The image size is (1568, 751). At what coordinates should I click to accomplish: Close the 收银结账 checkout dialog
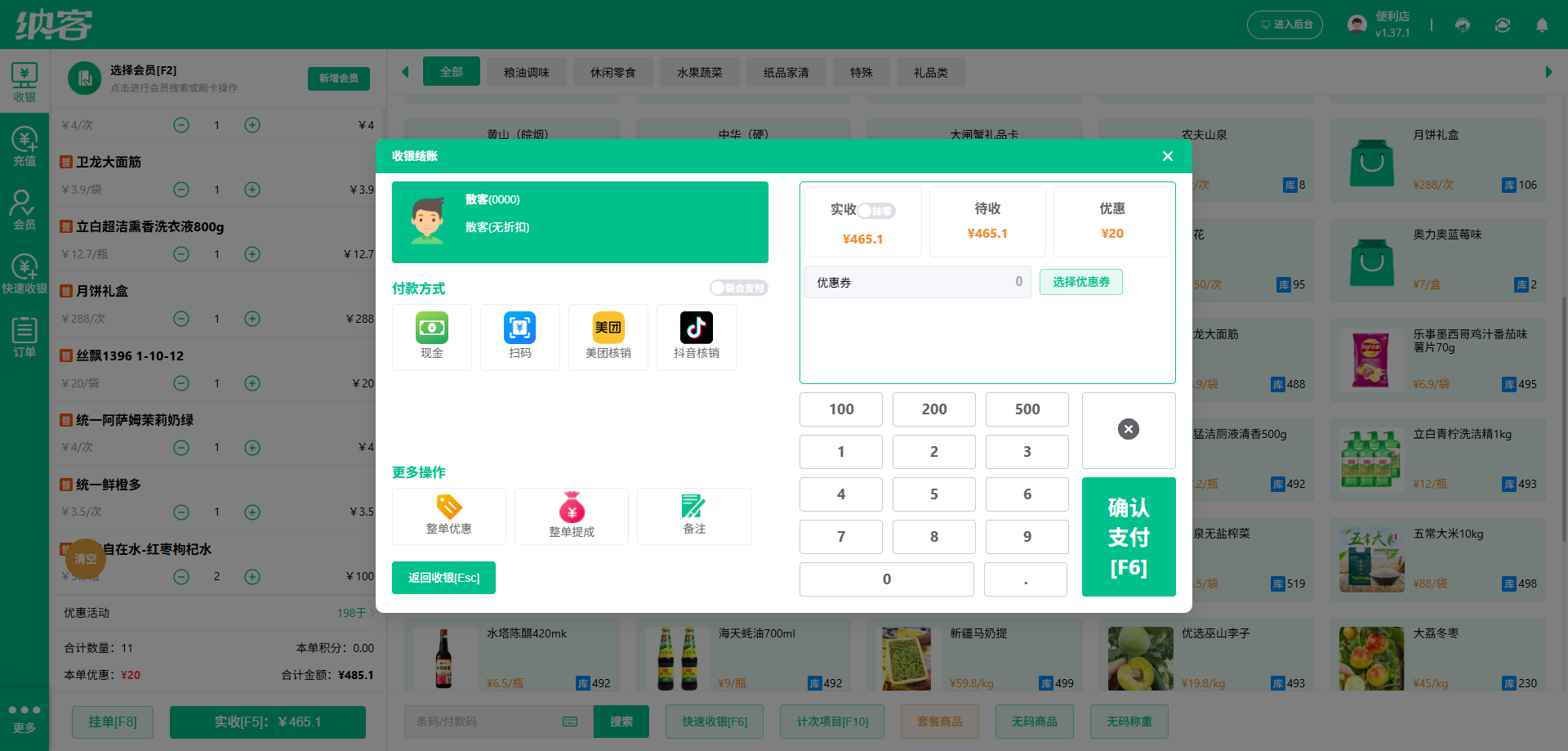[1167, 156]
